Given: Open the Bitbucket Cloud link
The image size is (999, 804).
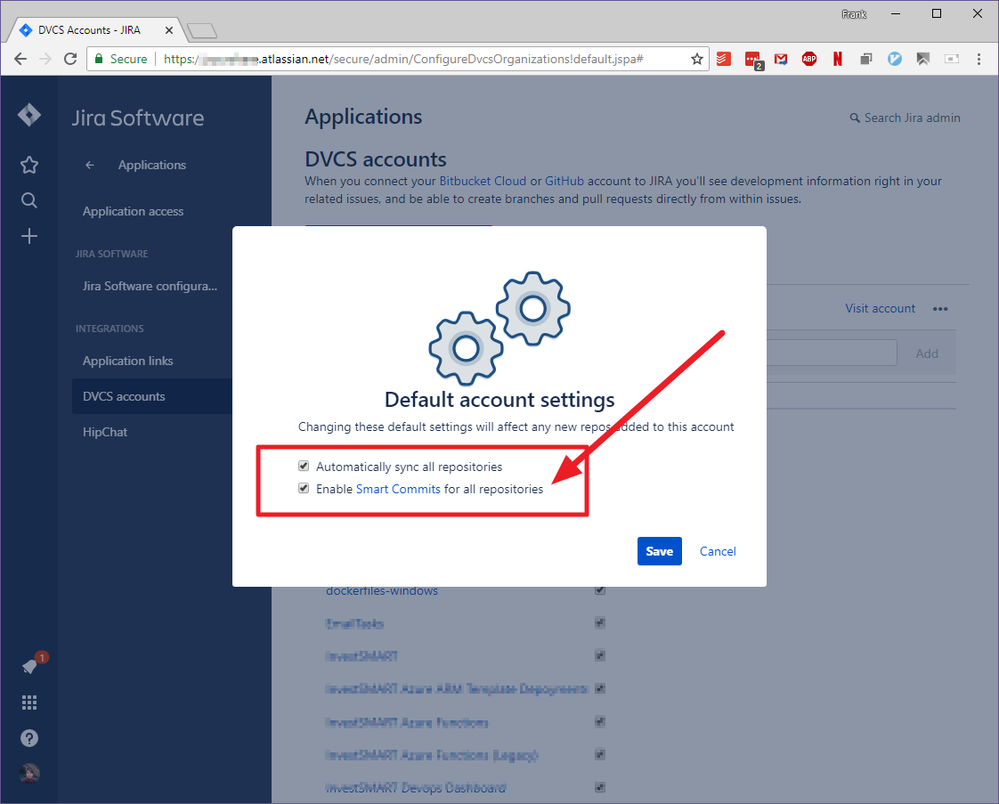Looking at the screenshot, I should [x=483, y=181].
